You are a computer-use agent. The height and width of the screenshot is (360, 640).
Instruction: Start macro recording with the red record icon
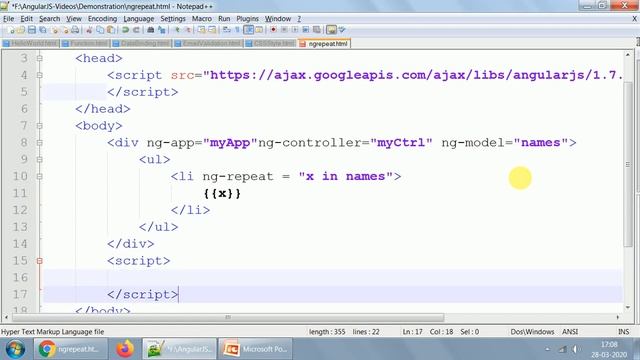click(x=273, y=30)
